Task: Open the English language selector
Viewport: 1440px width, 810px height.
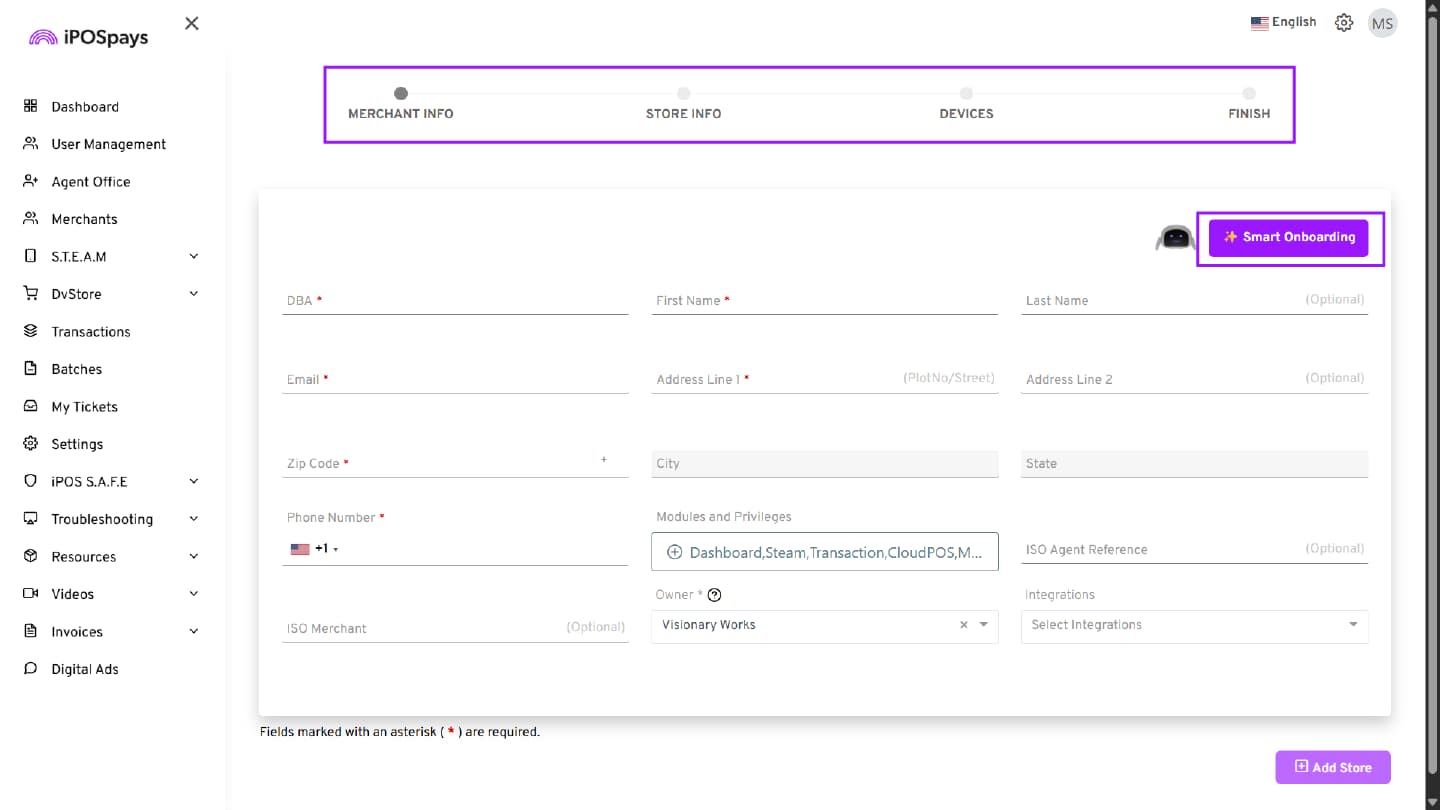Action: 1283,22
